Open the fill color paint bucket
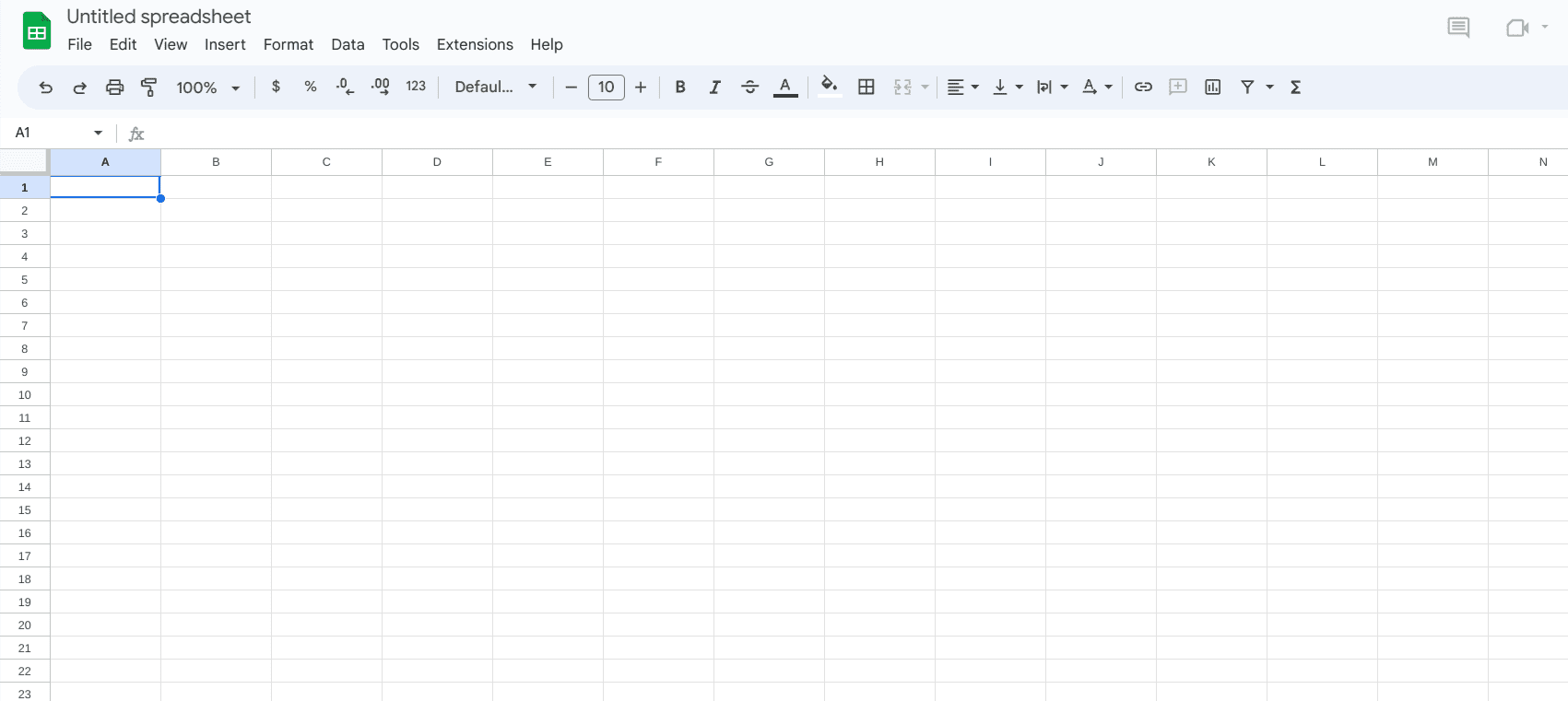Viewport: 1568px width, 701px height. coord(830,86)
